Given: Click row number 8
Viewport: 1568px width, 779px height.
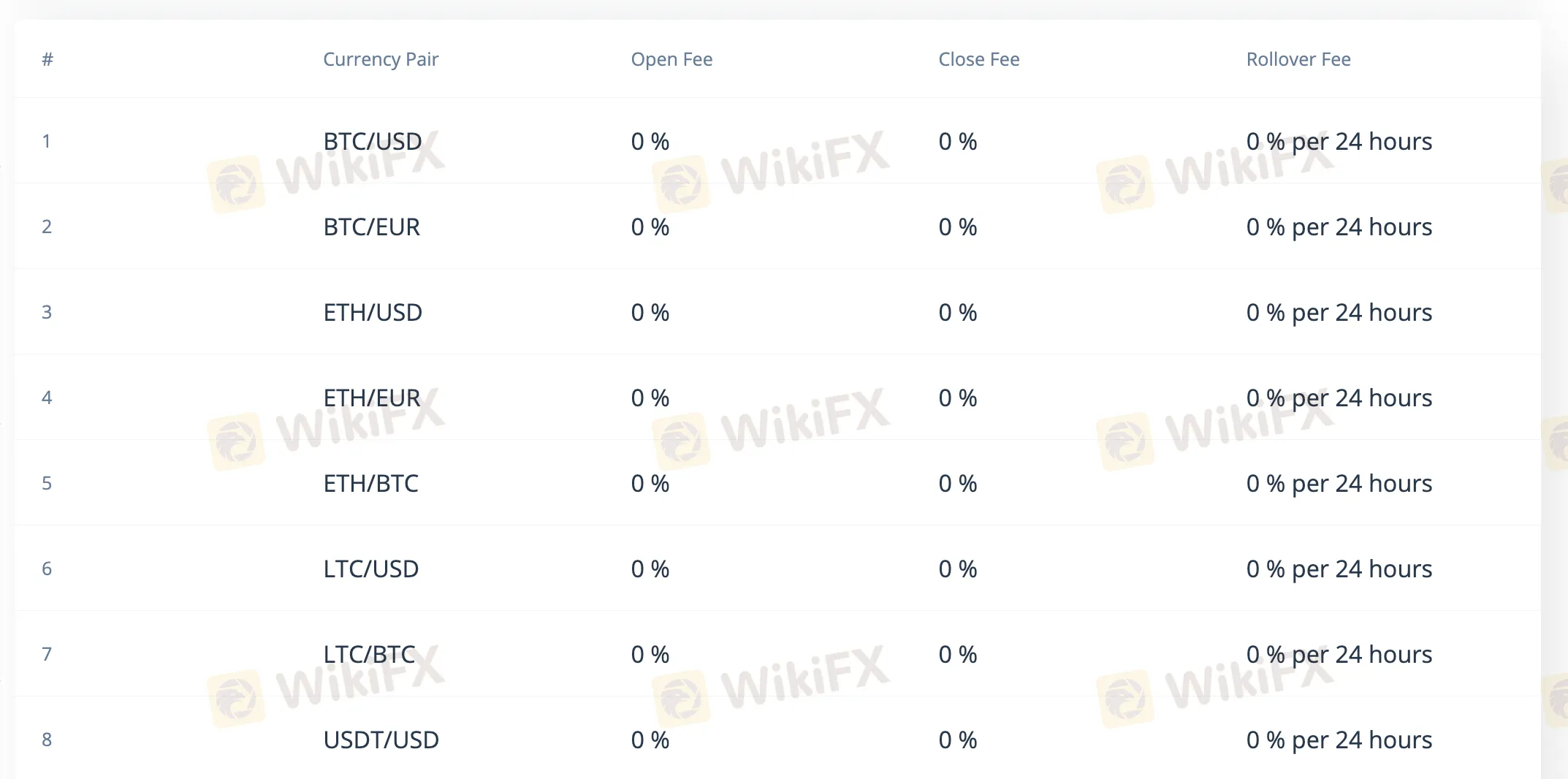Looking at the screenshot, I should click(47, 740).
